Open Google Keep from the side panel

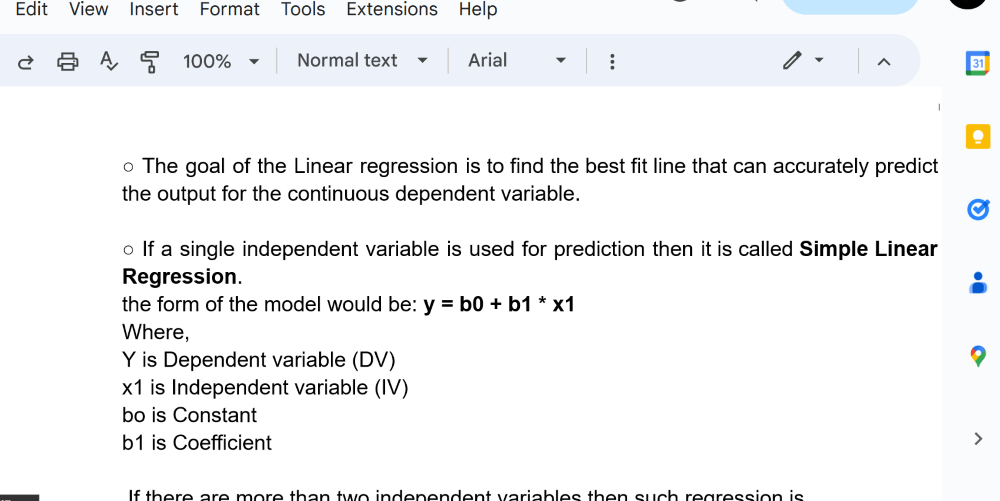tap(978, 136)
